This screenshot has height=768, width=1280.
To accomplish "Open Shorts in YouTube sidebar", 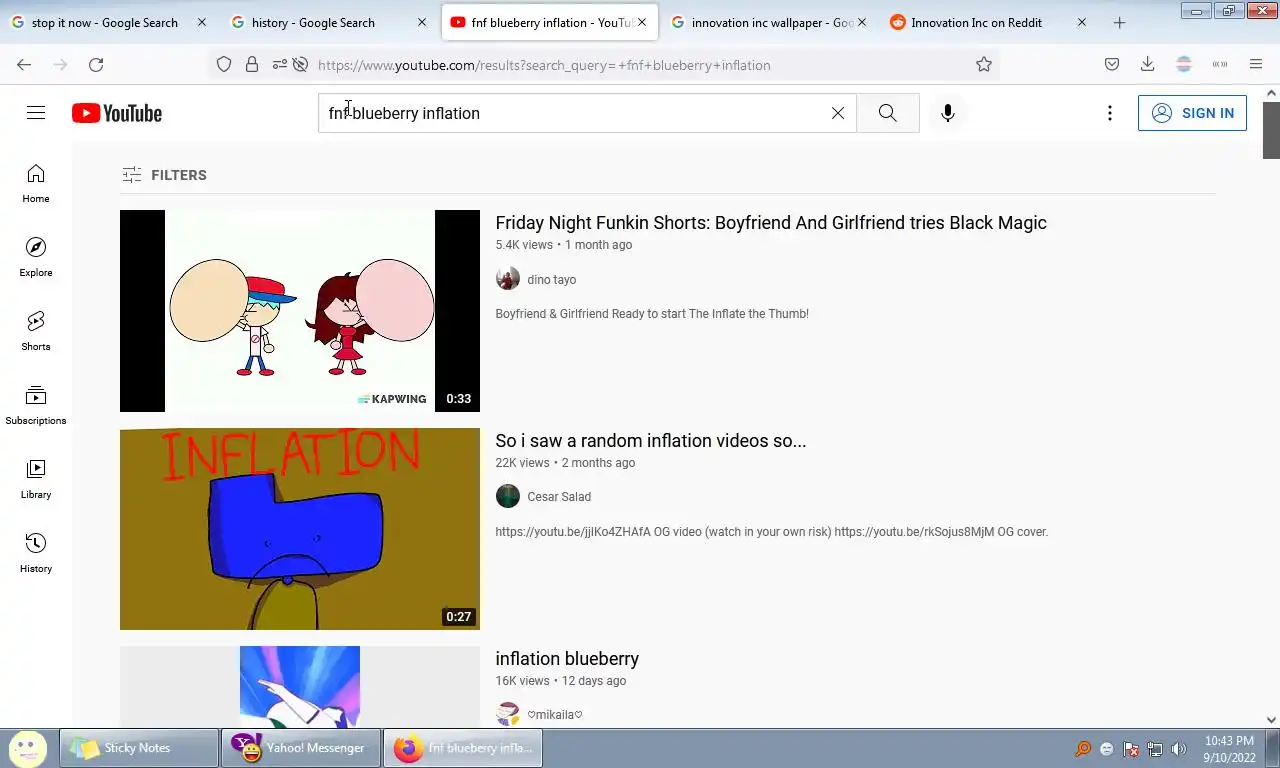I will [36, 332].
